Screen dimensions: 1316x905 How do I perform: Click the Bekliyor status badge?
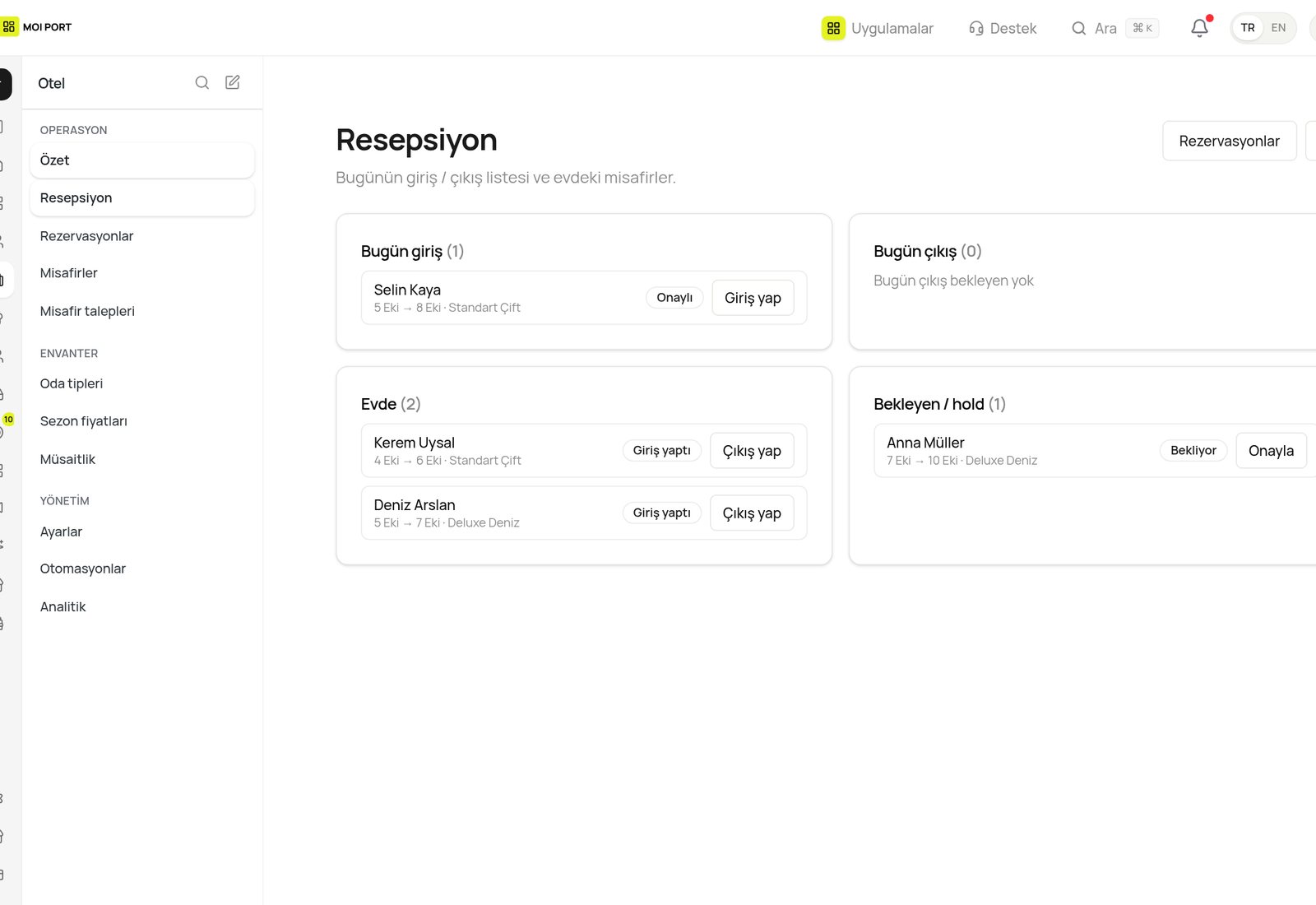click(1193, 450)
